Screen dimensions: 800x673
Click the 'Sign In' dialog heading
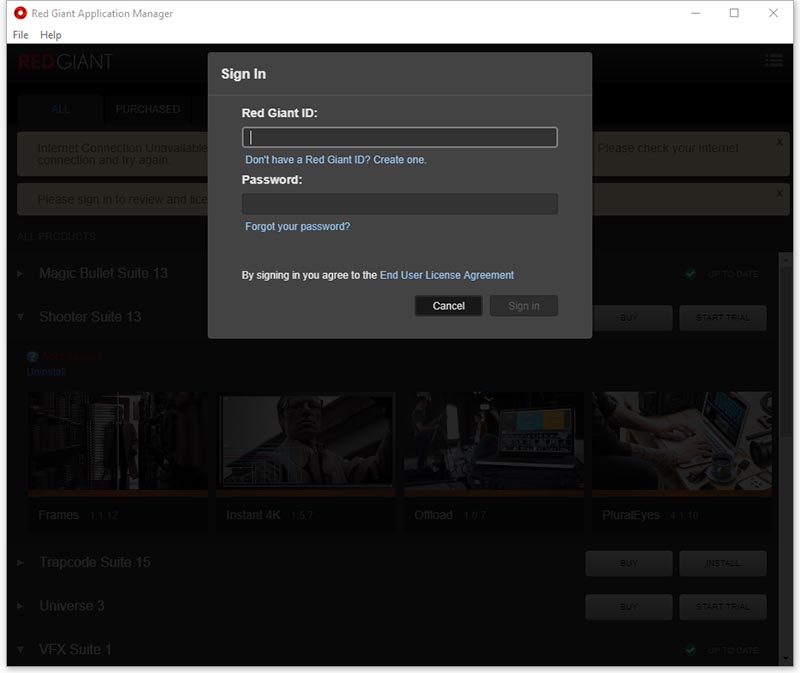pos(243,74)
